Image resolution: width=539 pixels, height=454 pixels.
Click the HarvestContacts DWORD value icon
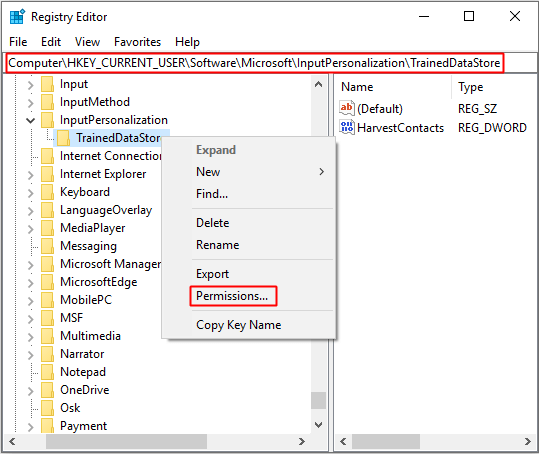click(346, 128)
